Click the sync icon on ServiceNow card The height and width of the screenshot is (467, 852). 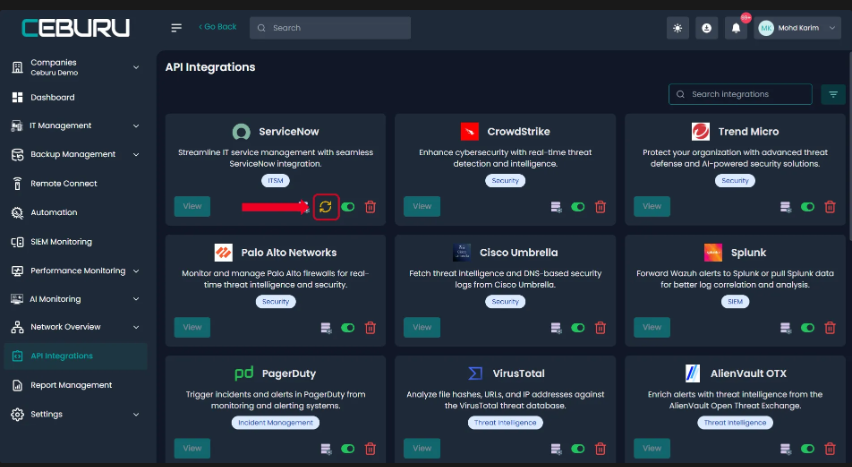pyautogui.click(x=325, y=207)
